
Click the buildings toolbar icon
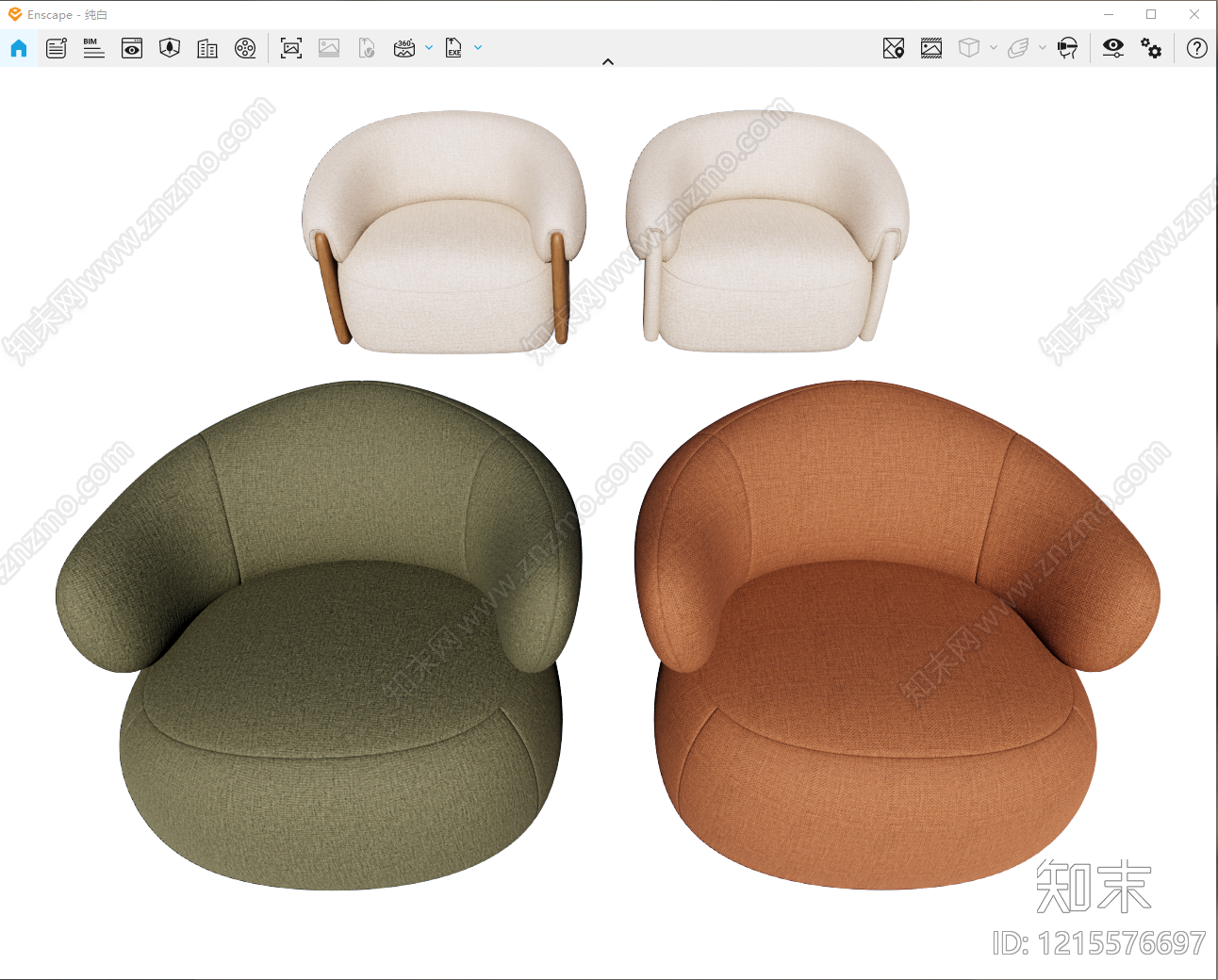click(207, 48)
